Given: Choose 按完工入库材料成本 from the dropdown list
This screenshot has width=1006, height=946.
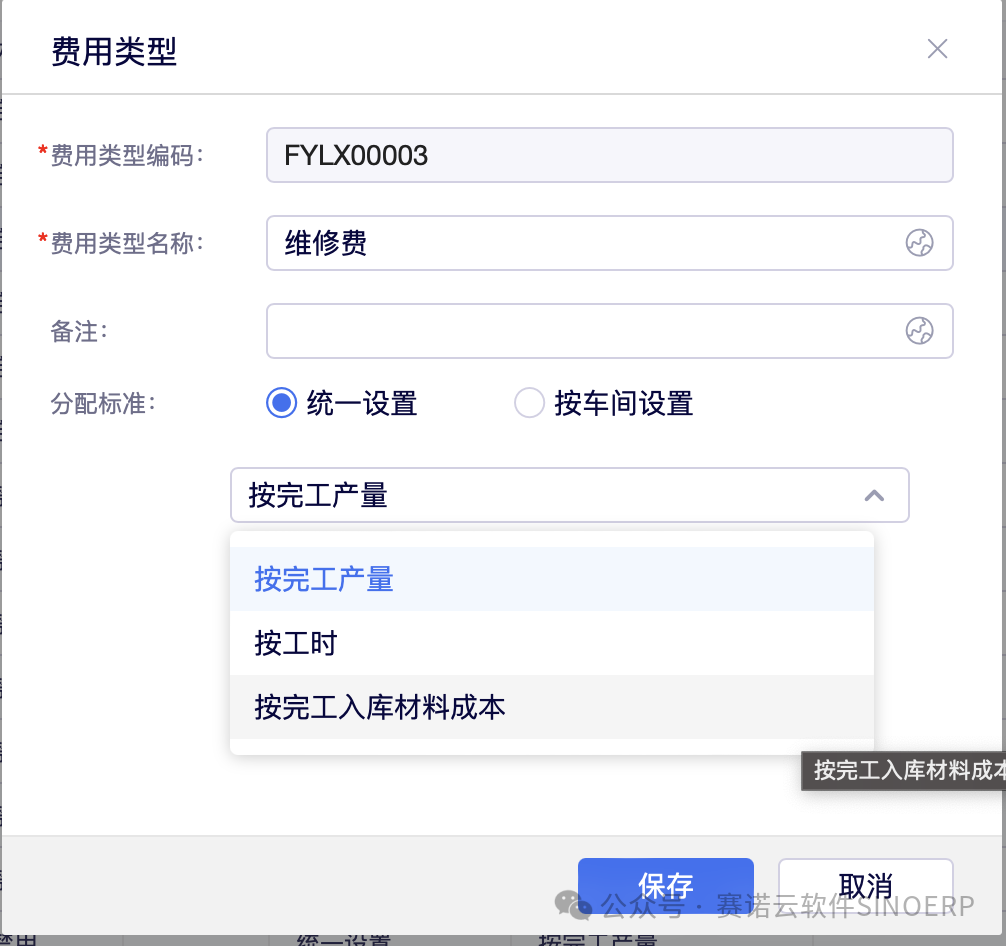Looking at the screenshot, I should (380, 707).
